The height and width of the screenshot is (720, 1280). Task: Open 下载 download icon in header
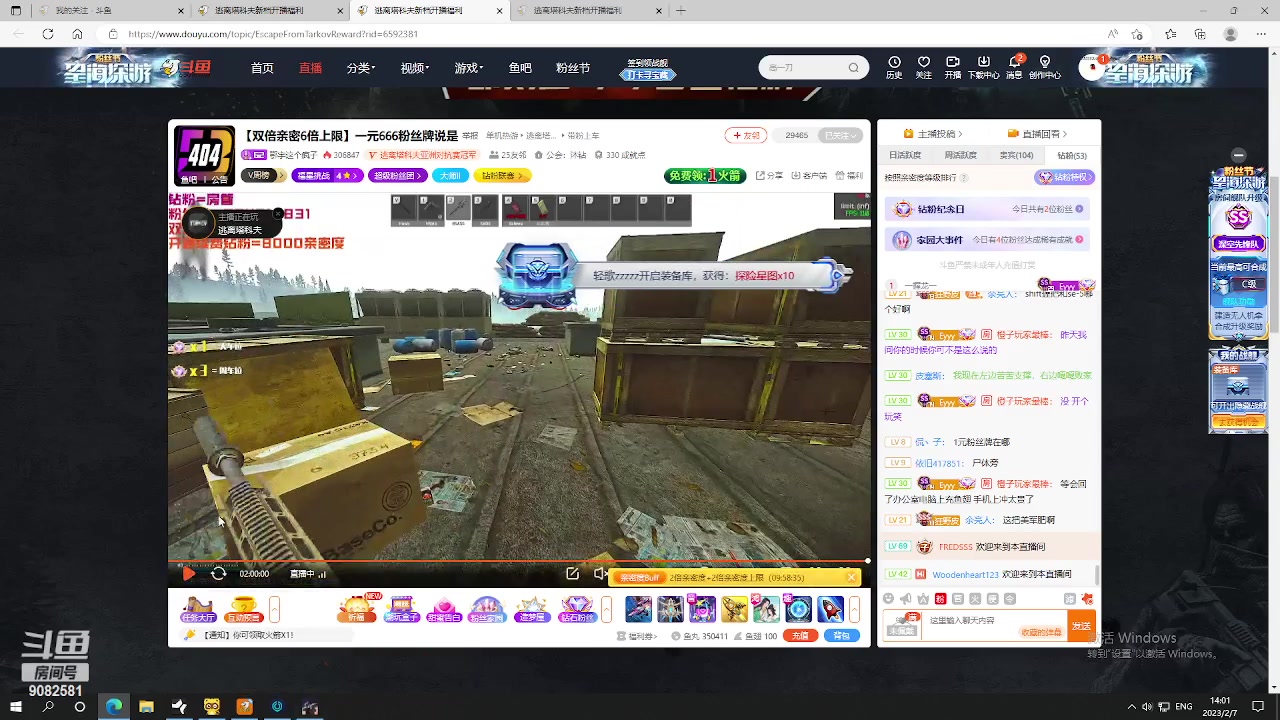click(x=984, y=67)
